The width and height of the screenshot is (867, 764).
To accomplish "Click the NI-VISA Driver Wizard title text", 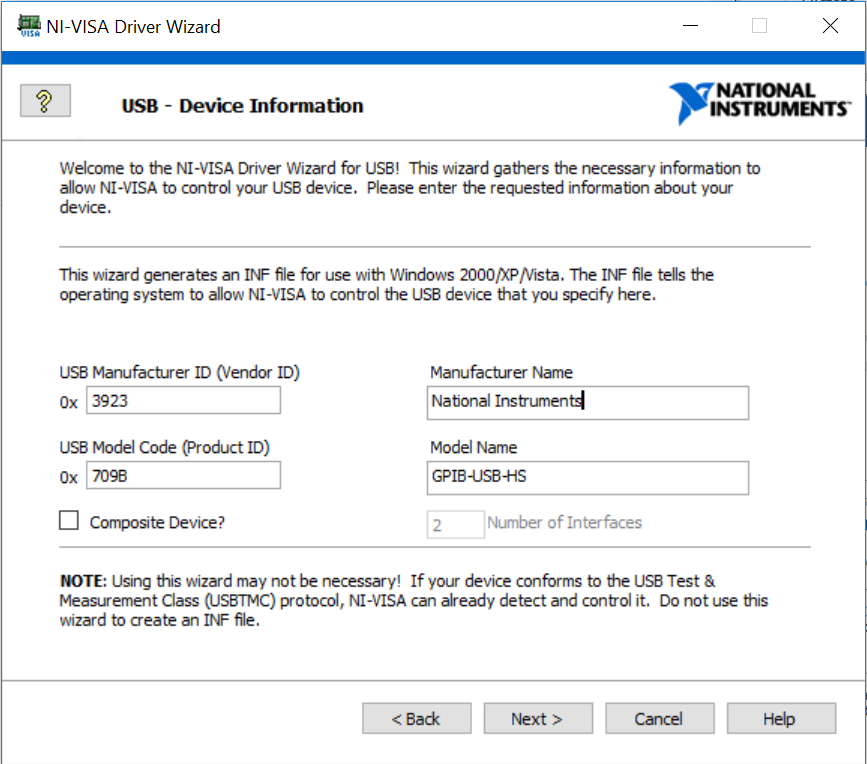I will pos(133,27).
